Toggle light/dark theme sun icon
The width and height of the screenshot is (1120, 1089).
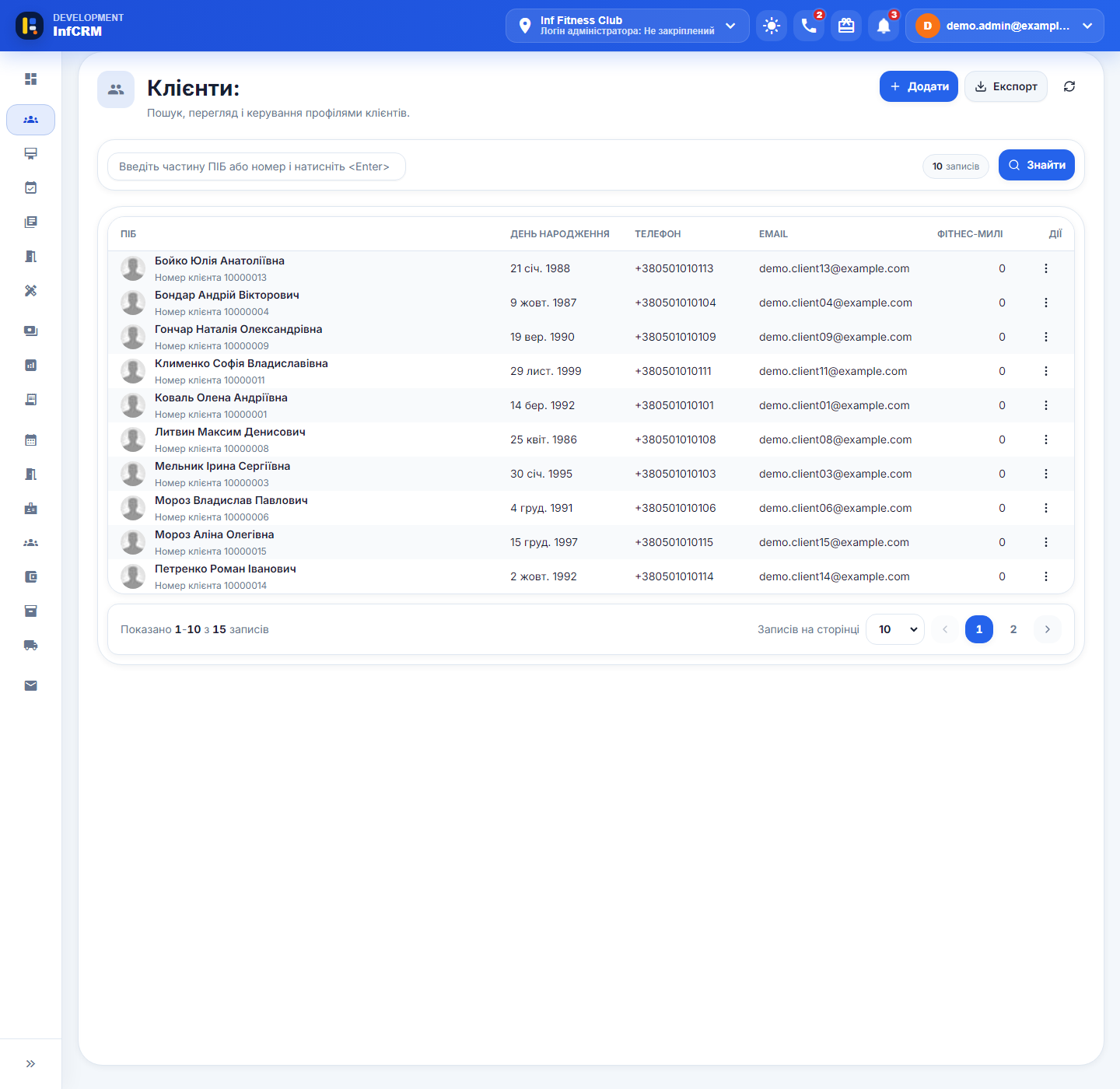click(x=772, y=26)
